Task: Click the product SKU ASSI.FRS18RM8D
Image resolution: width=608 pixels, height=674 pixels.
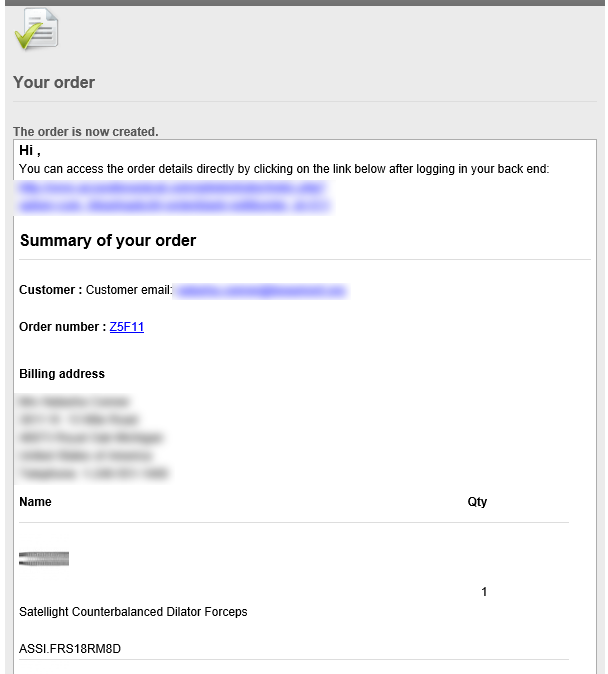Action: point(70,648)
